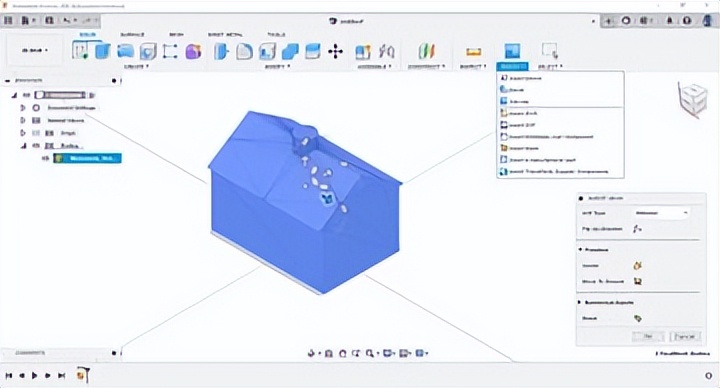Toggle visibility eye of the Origin folder
The width and height of the screenshot is (720, 388).
click(36, 133)
